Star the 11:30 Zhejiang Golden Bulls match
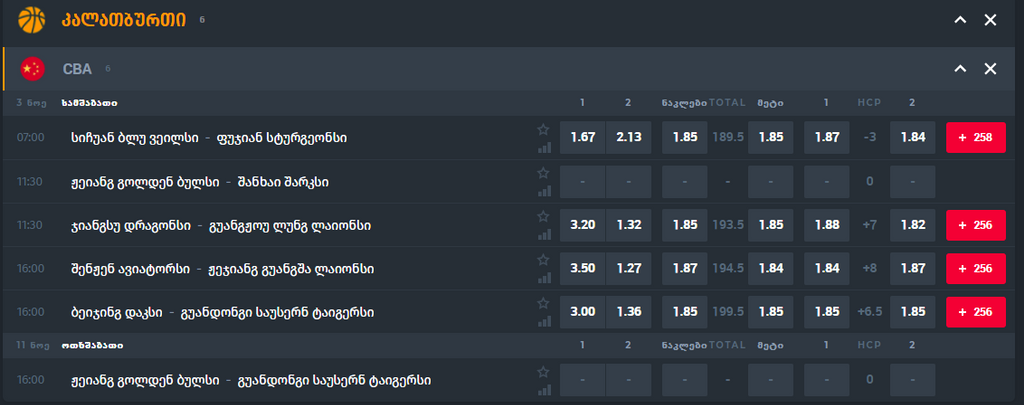Screen dimensions: 1024x405 click(544, 173)
